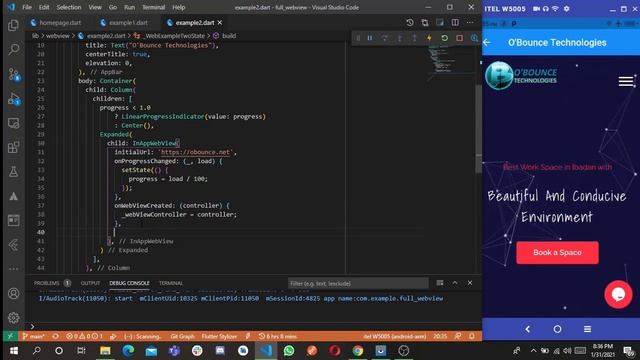
Task: Open the Accounts menu in activity bar
Action: [x=13, y=293]
